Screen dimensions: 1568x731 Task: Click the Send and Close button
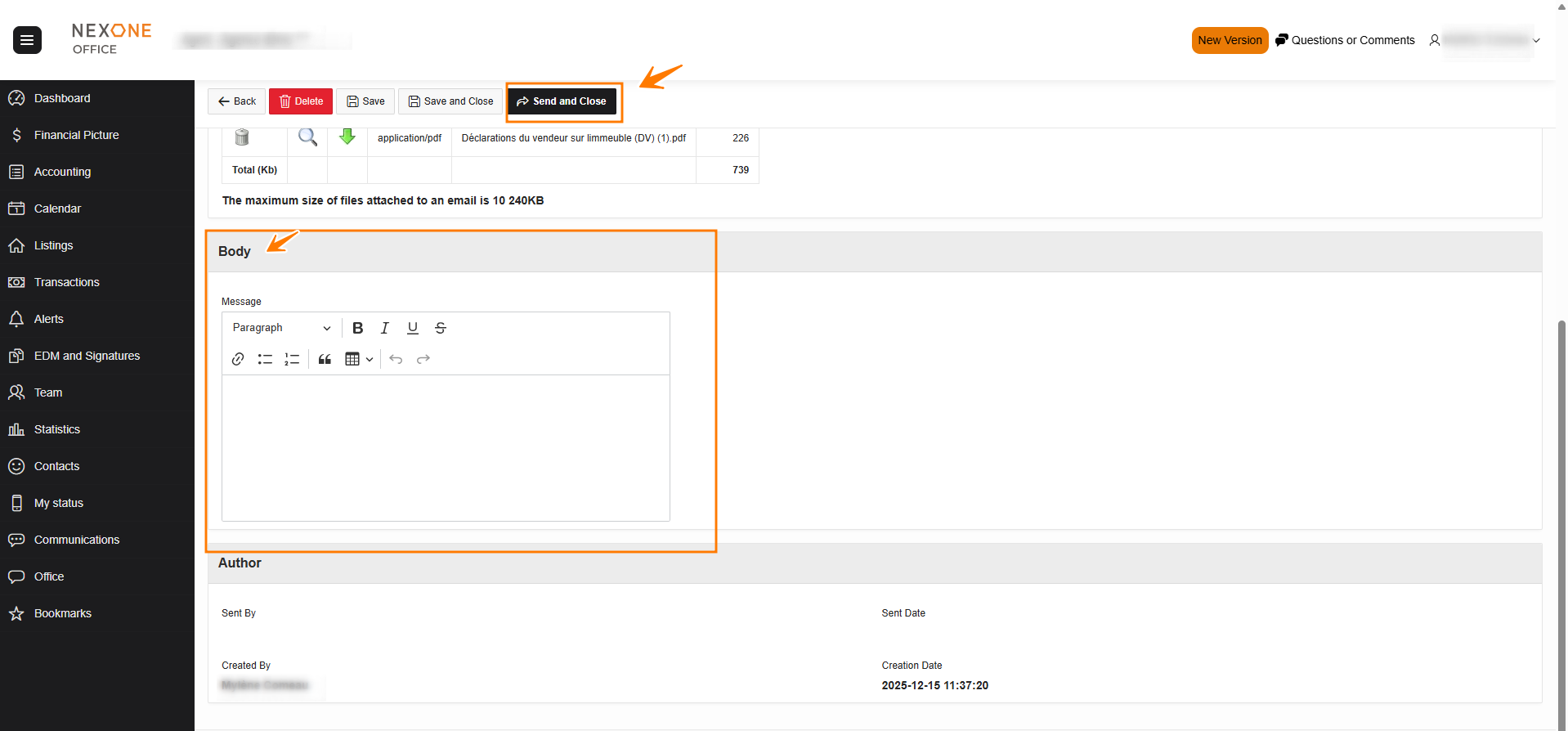(x=562, y=101)
